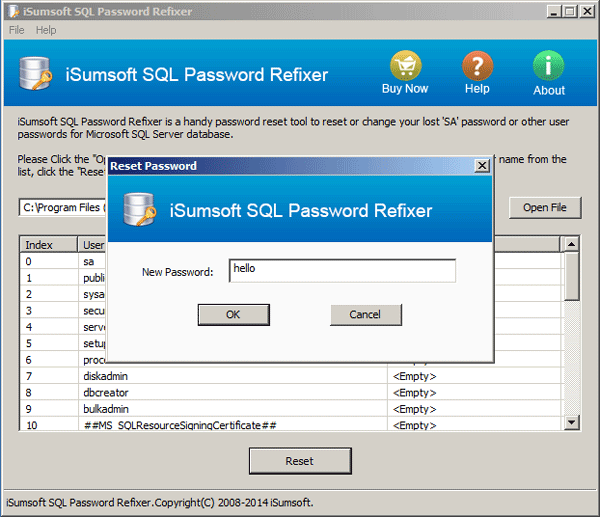This screenshot has width=600, height=517.
Task: Click the Reset button at bottom
Action: point(300,461)
